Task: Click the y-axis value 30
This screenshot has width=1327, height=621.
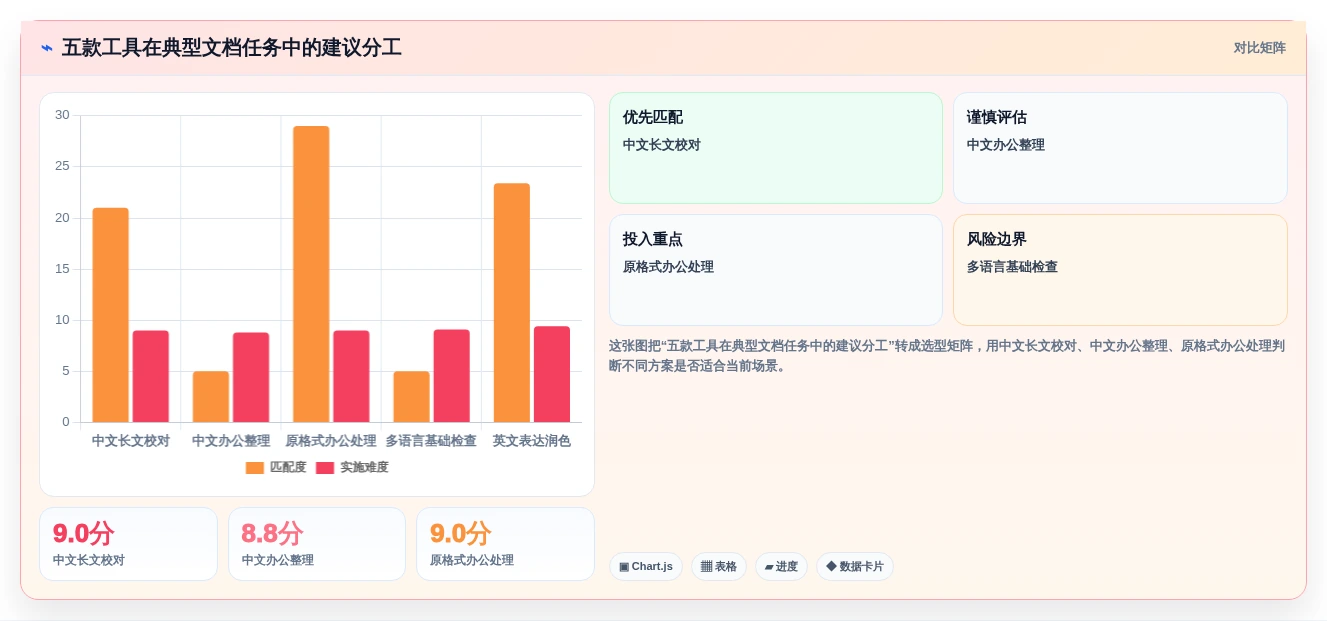Action: (62, 115)
